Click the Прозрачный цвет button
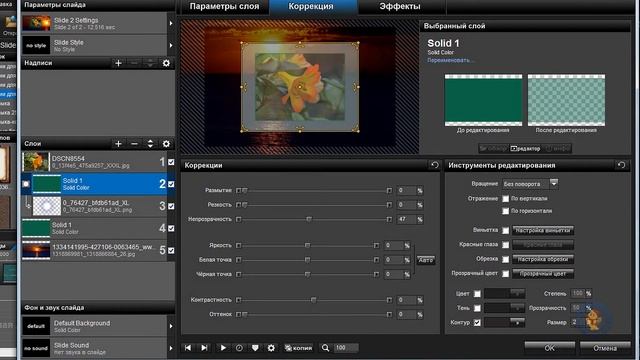Screen dimensions: 640x360 543,274
